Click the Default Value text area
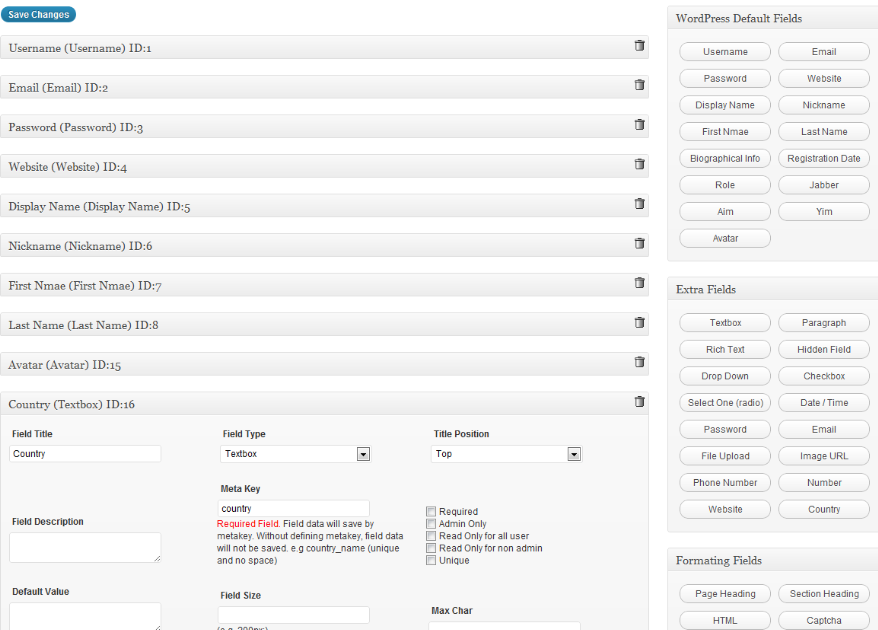This screenshot has width=878, height=630. [x=85, y=616]
